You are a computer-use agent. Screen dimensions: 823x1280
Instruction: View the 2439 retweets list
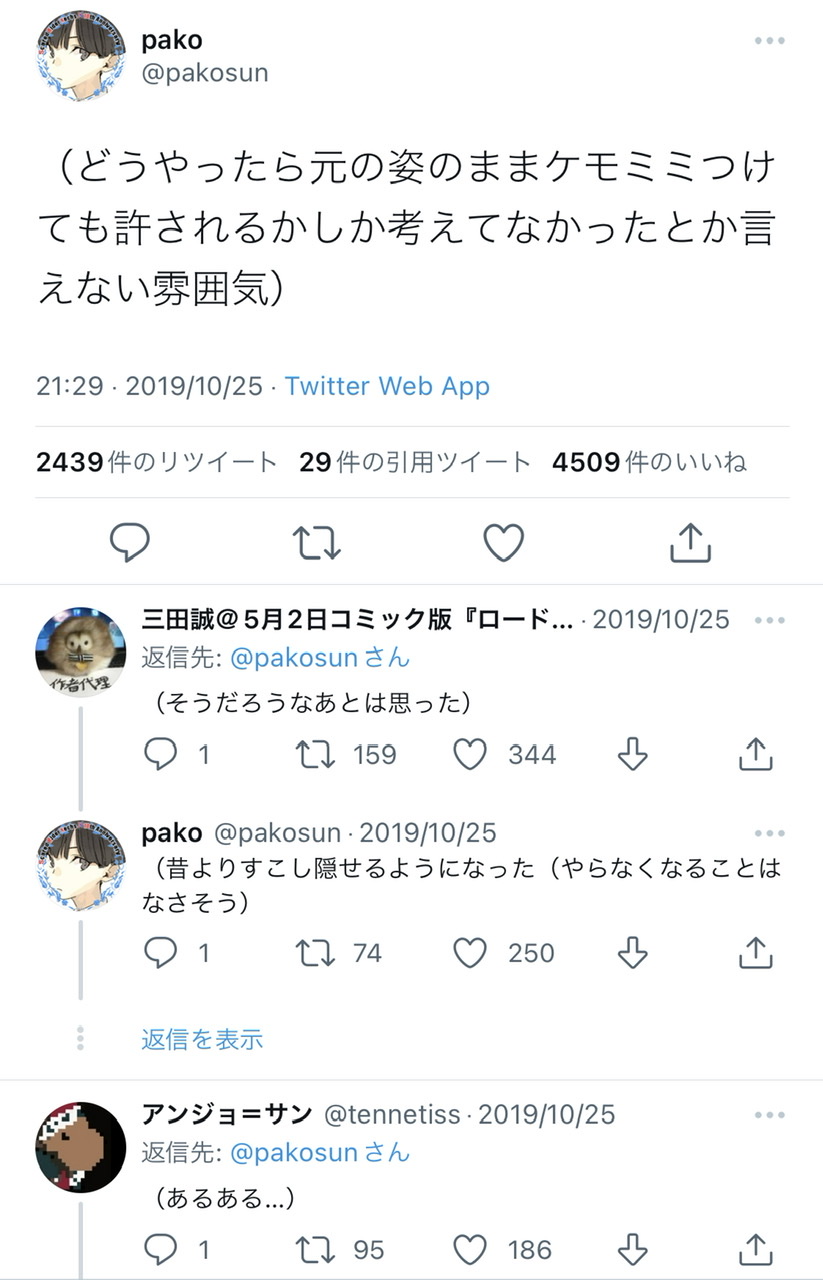156,462
